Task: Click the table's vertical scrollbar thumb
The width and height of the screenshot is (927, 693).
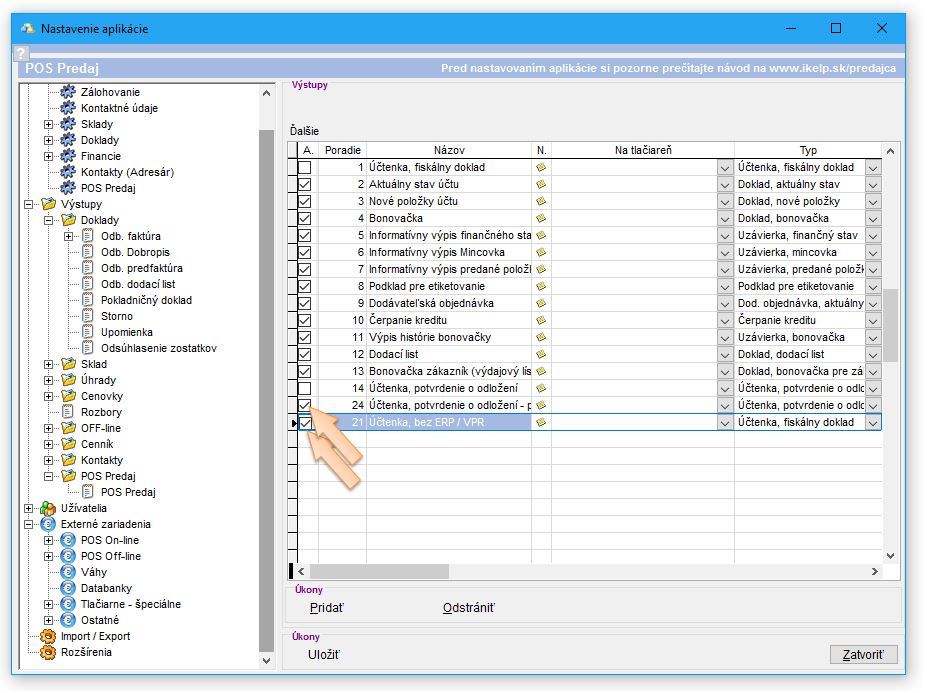Action: click(x=890, y=325)
